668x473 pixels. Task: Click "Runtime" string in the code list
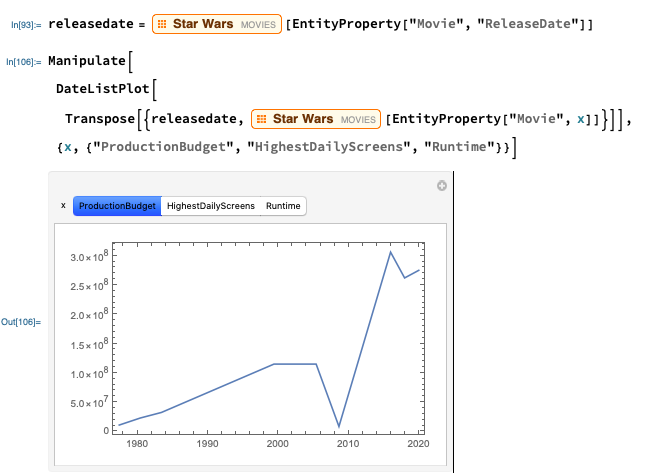pos(459,147)
